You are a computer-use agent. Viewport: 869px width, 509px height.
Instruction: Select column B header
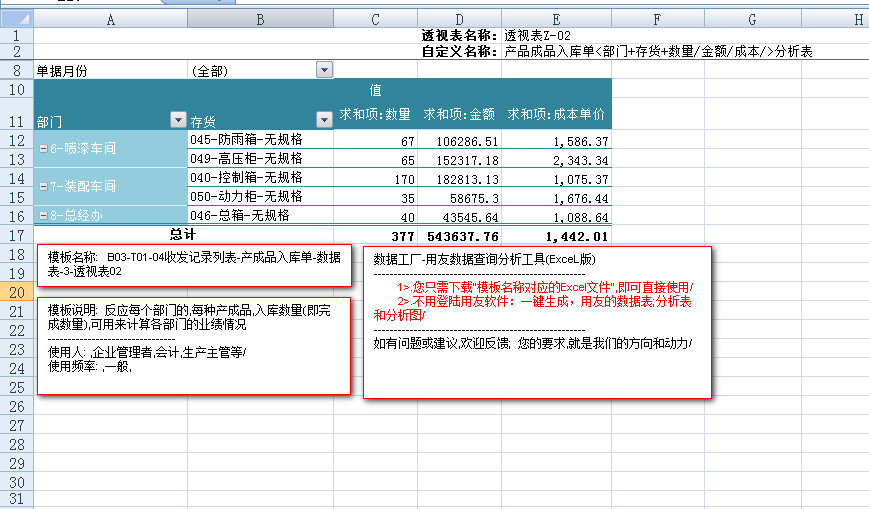(260, 19)
